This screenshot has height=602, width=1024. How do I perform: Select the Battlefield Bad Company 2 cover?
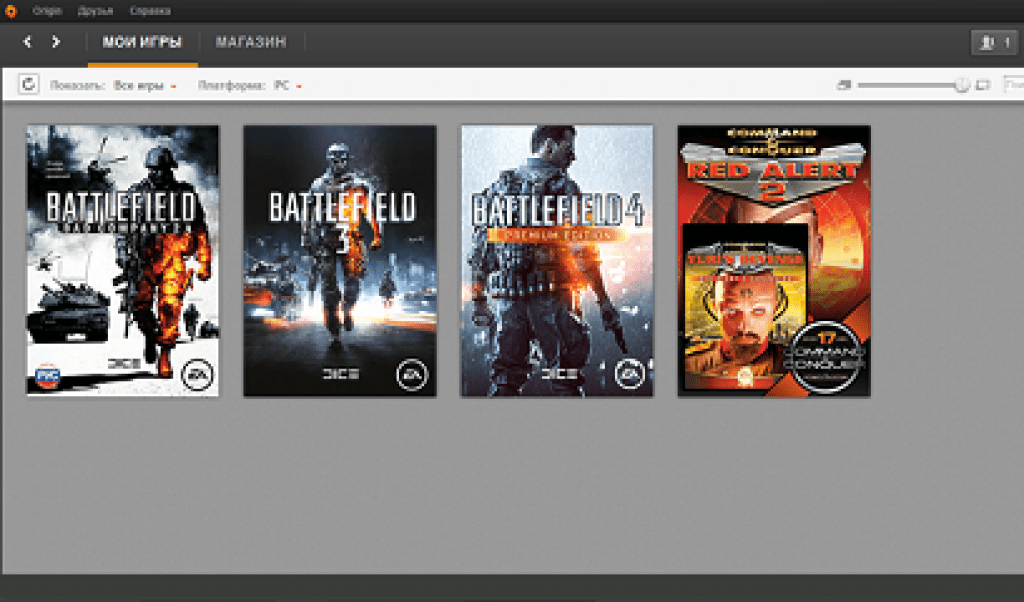tap(122, 260)
